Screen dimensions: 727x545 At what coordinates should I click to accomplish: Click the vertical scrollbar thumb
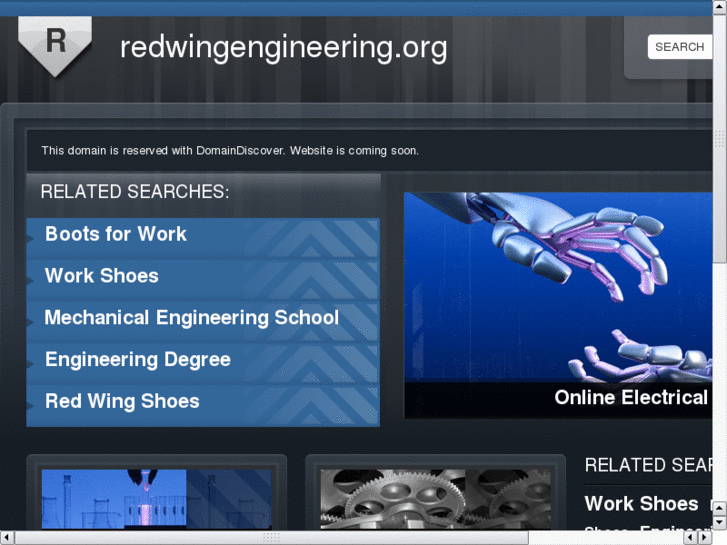click(x=720, y=139)
